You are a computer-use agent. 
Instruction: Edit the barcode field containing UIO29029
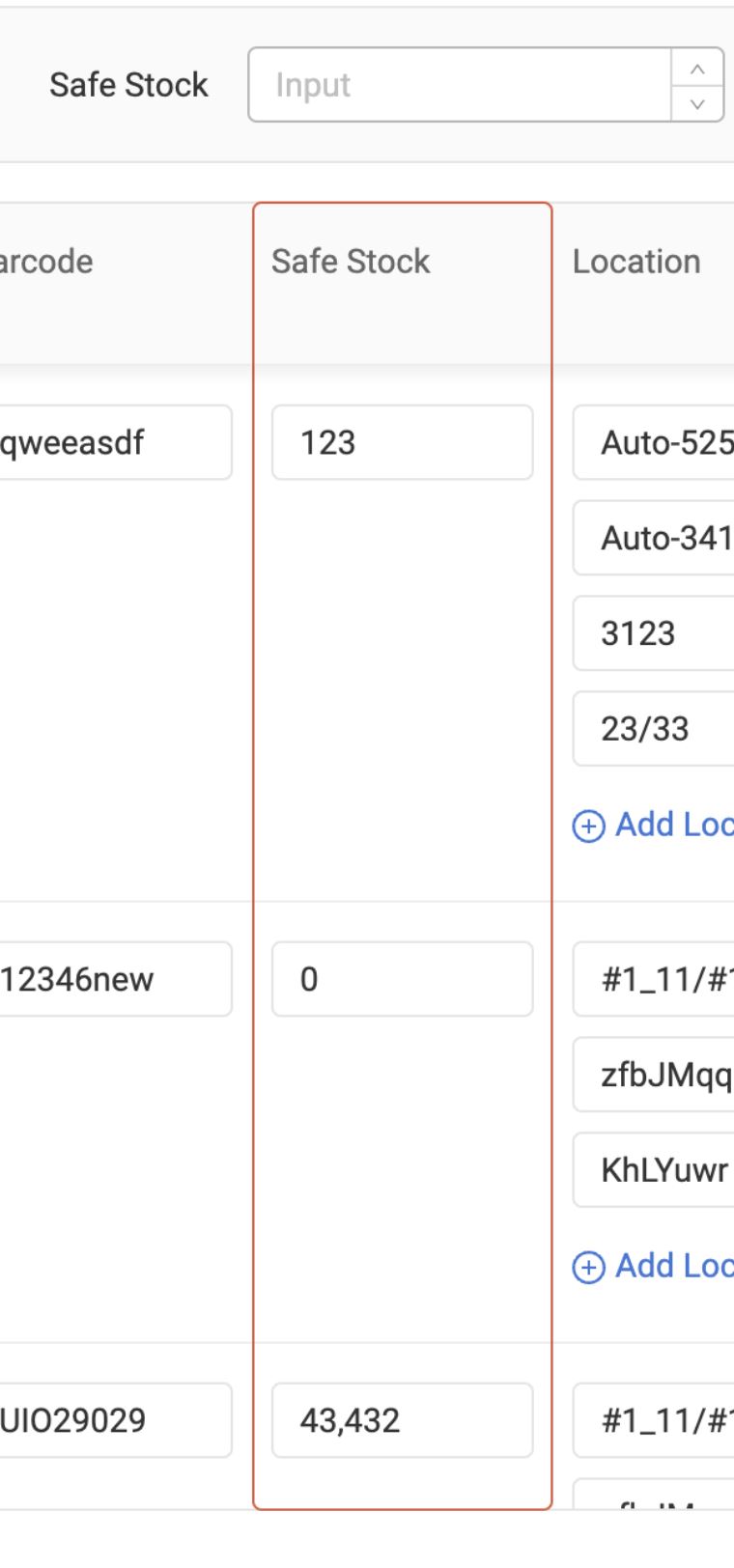114,1420
